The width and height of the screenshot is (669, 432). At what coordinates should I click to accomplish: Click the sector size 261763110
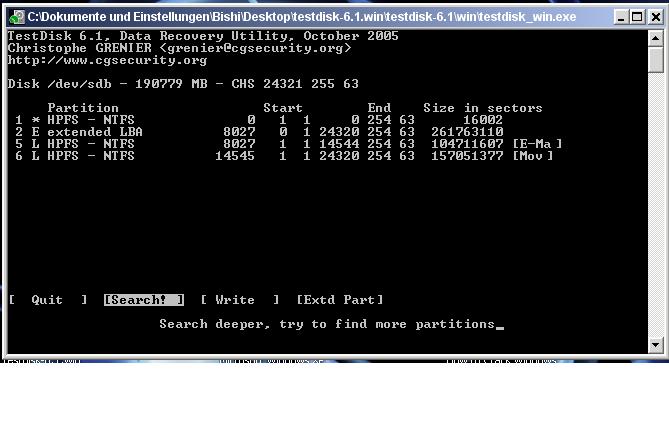[467, 132]
